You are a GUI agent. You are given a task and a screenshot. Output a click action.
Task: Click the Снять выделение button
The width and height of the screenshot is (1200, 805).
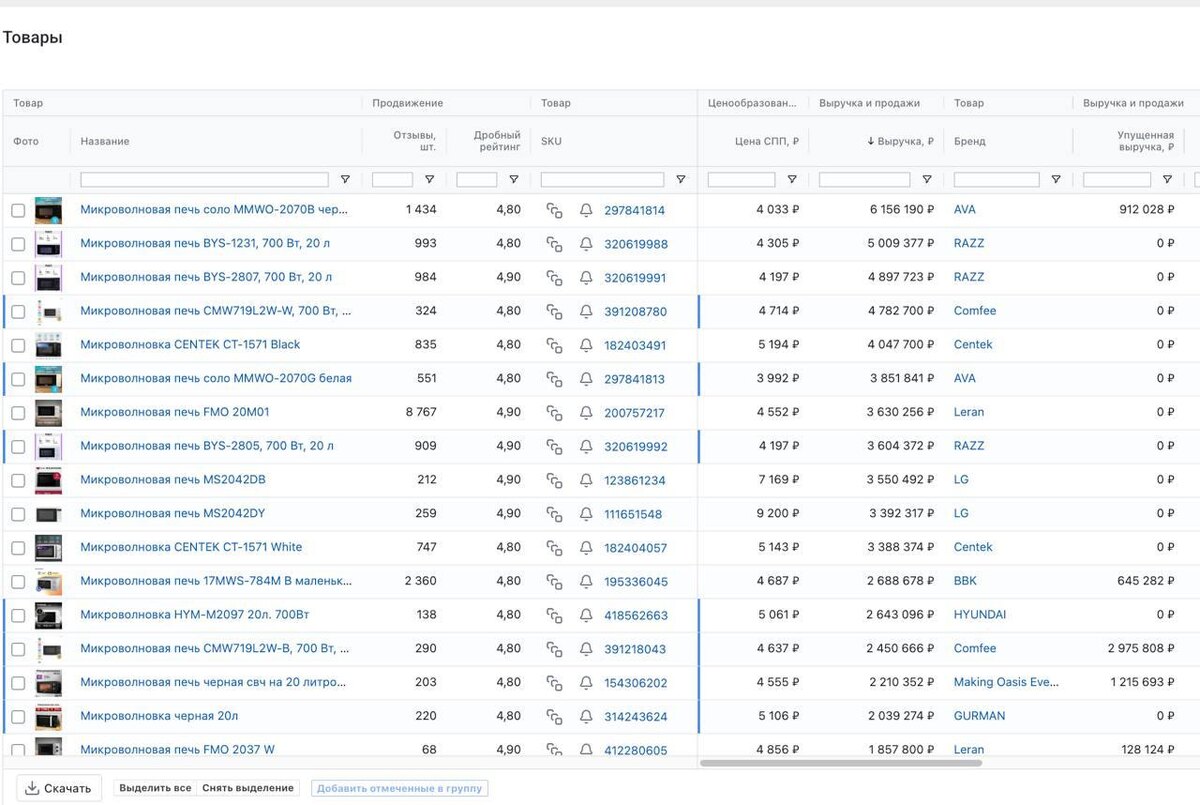[248, 788]
